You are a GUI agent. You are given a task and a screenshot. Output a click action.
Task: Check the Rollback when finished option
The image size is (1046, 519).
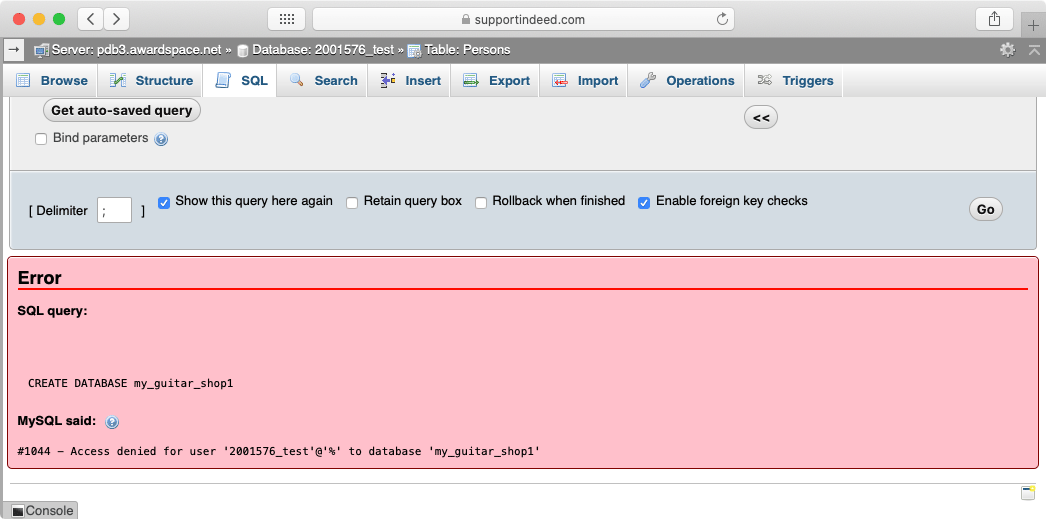coord(481,202)
